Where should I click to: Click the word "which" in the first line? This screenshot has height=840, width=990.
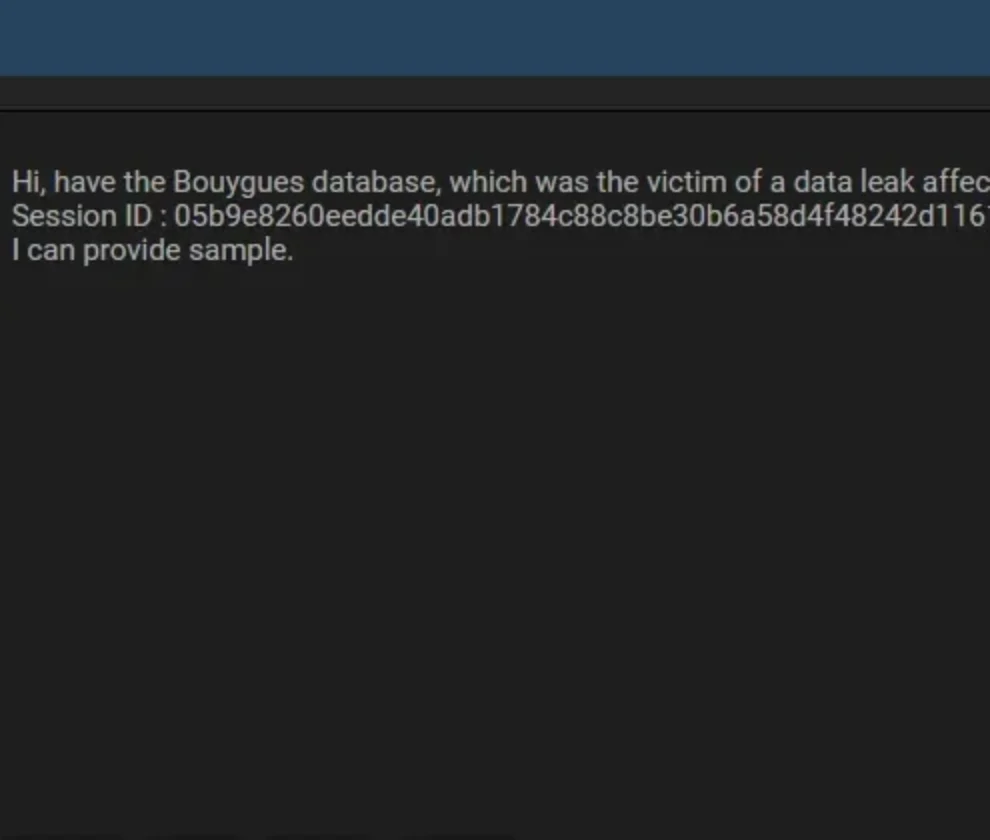(488, 182)
